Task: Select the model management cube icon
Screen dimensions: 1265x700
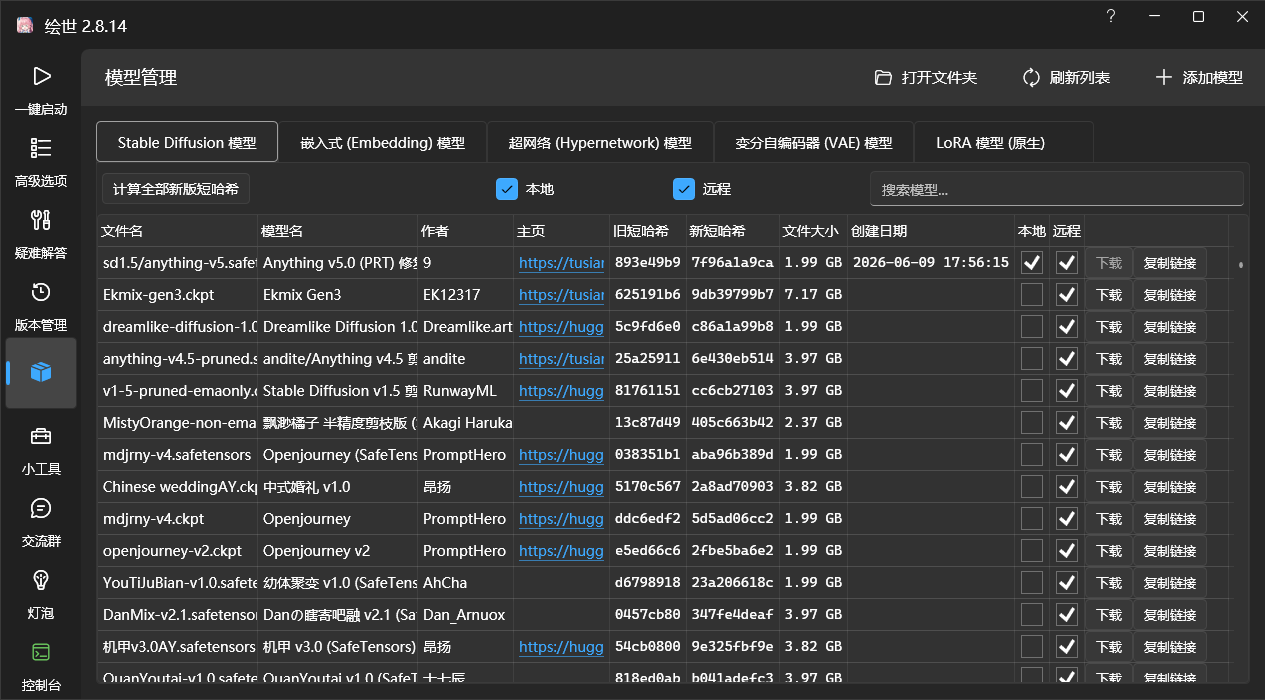Action: 41,372
